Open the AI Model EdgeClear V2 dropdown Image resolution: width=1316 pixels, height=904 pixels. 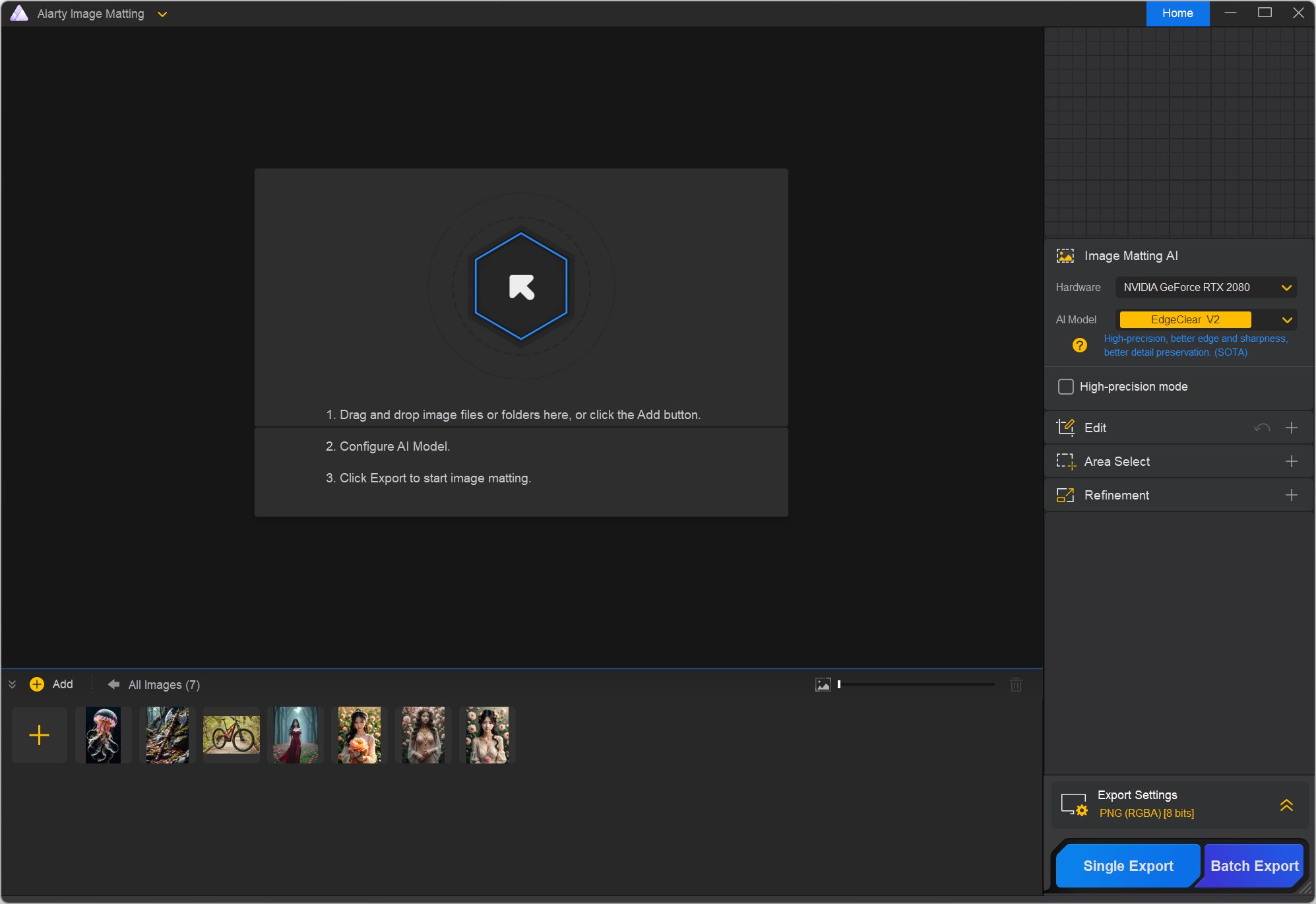[x=1206, y=320]
